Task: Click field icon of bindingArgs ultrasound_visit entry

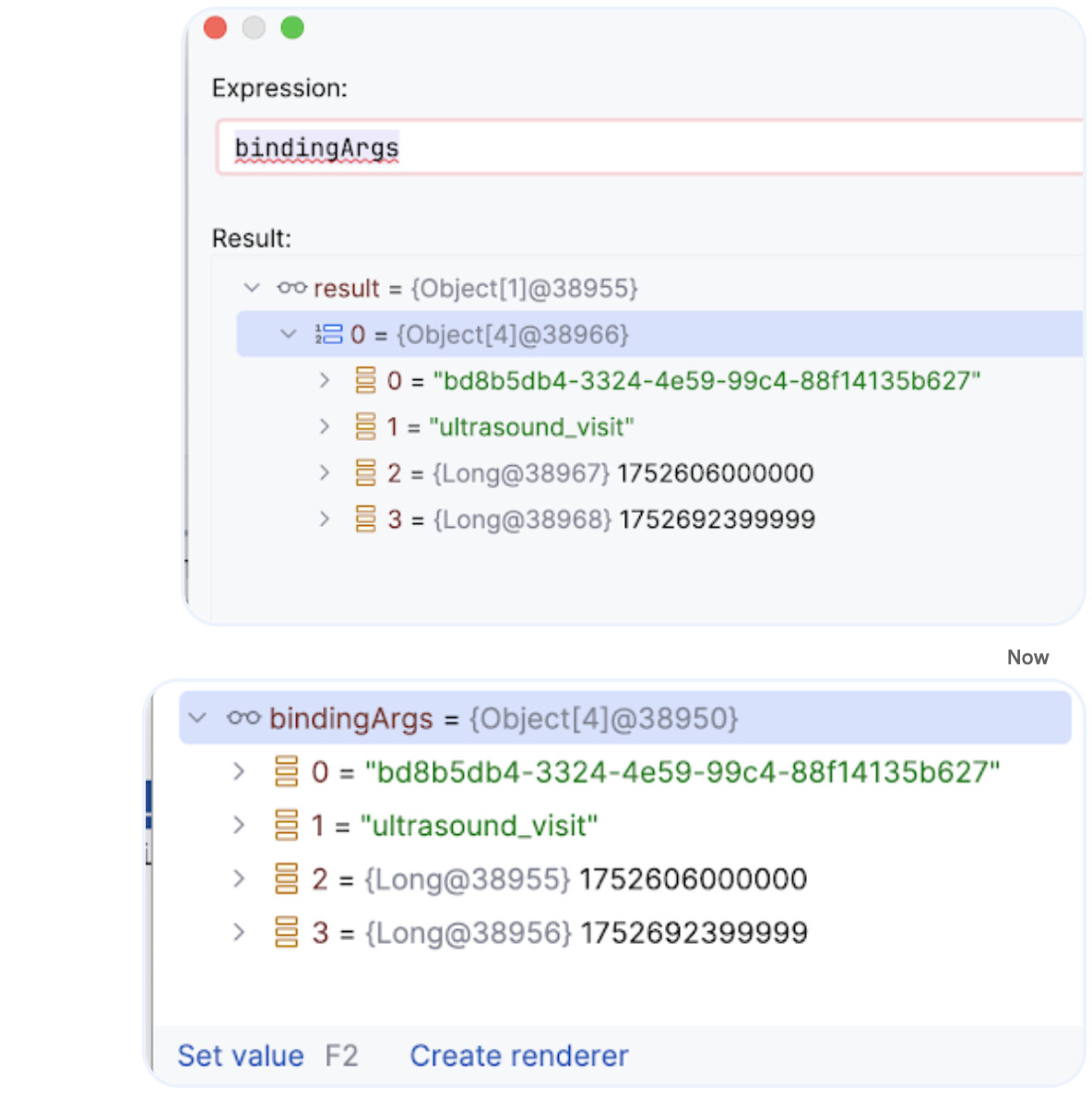Action: [x=286, y=825]
